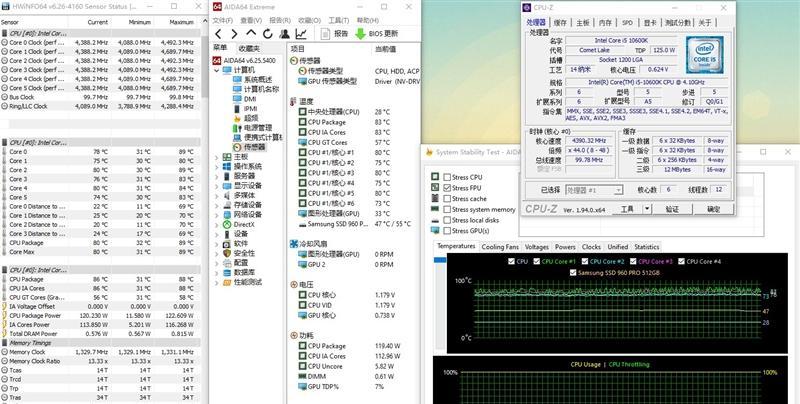Screen dimensions: 800x404
Task: Switch to CPU-Z 内存 tab
Action: click(605, 23)
